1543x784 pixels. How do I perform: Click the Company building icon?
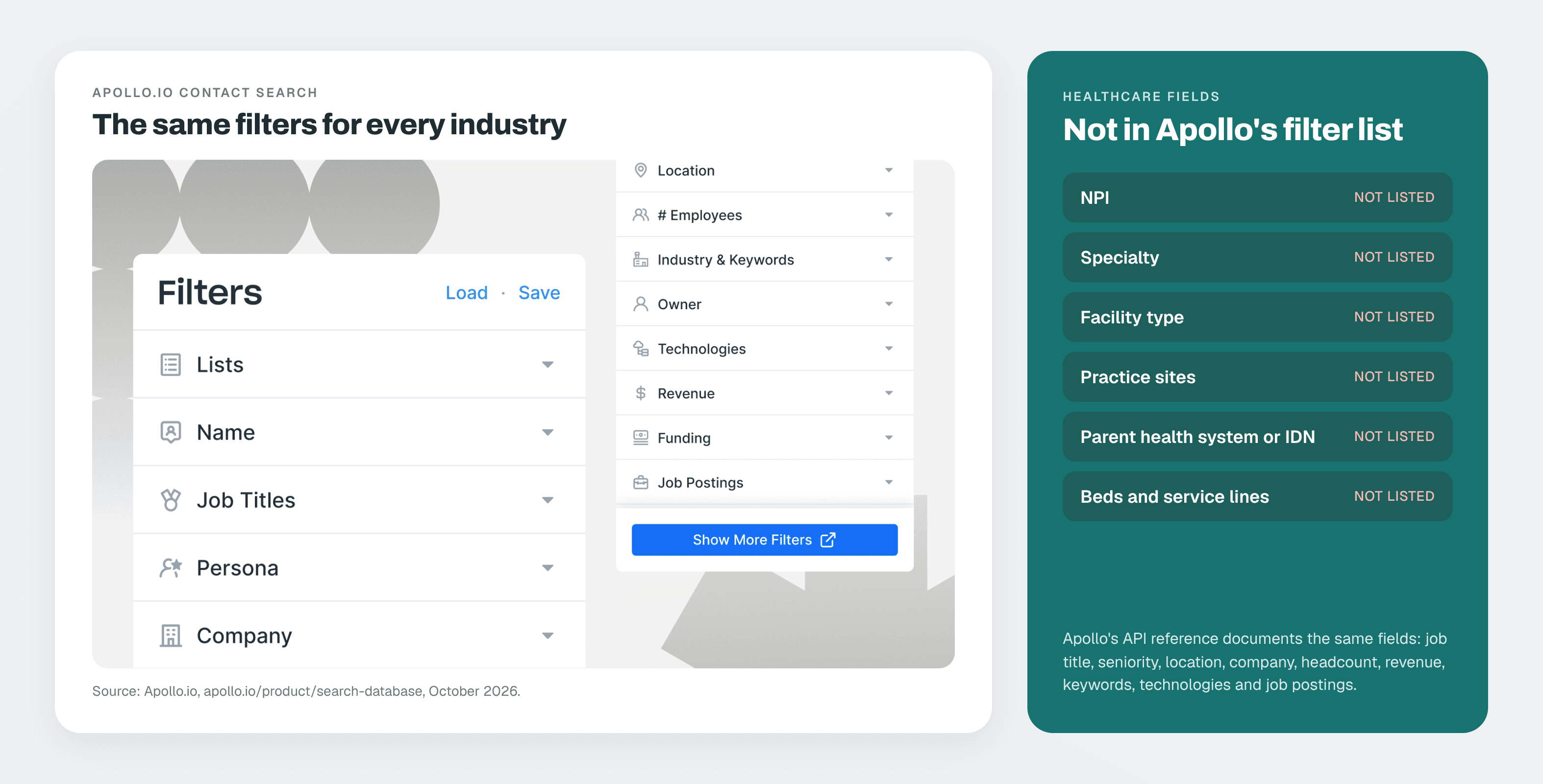click(171, 635)
